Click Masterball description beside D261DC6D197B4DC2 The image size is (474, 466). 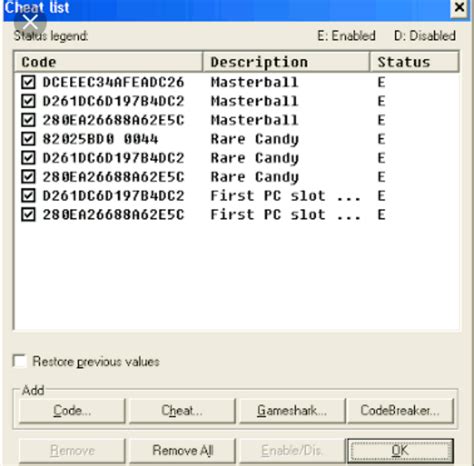click(x=254, y=101)
